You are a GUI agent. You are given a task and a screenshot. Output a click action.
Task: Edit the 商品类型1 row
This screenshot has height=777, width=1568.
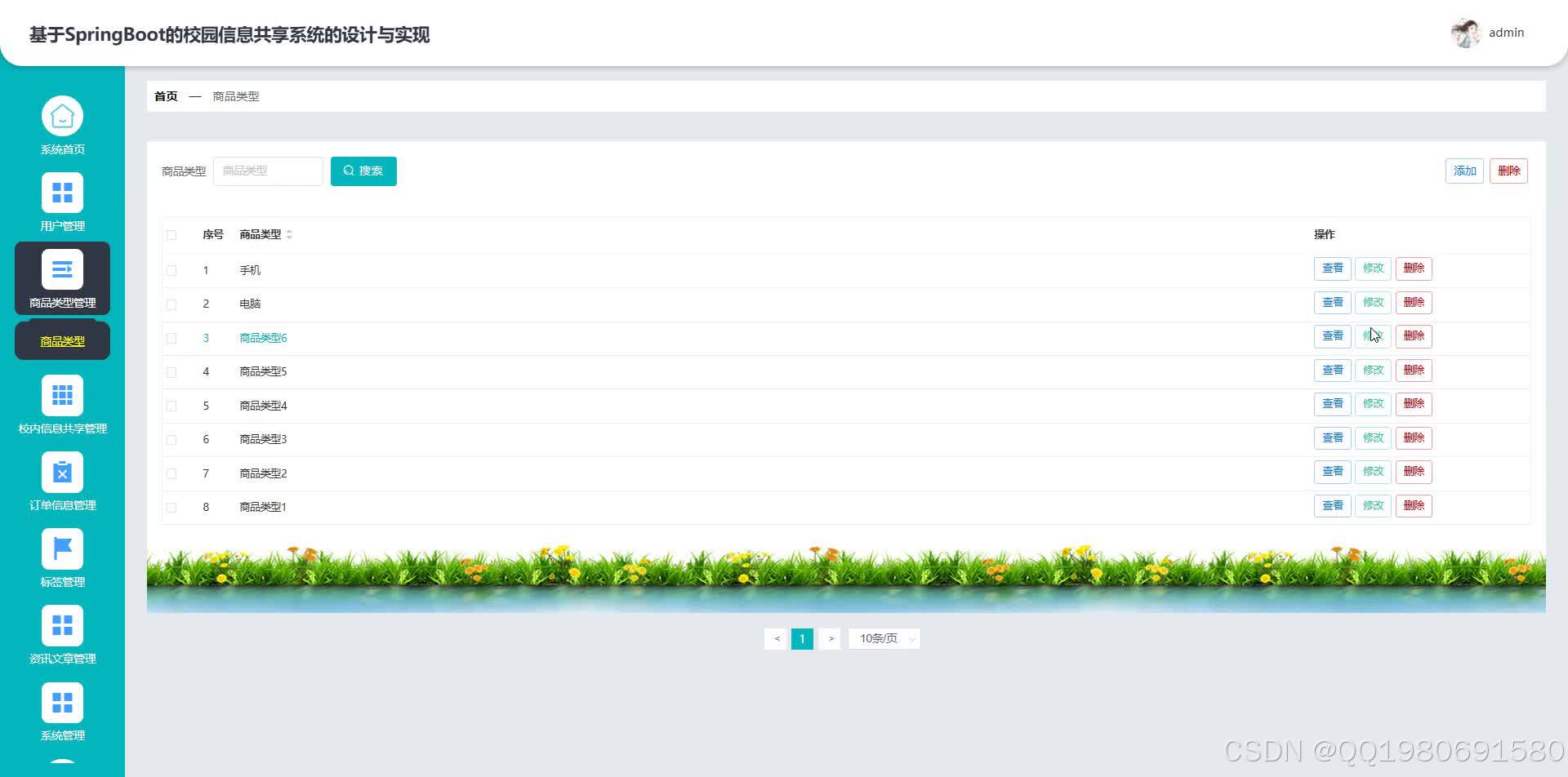click(x=1373, y=506)
